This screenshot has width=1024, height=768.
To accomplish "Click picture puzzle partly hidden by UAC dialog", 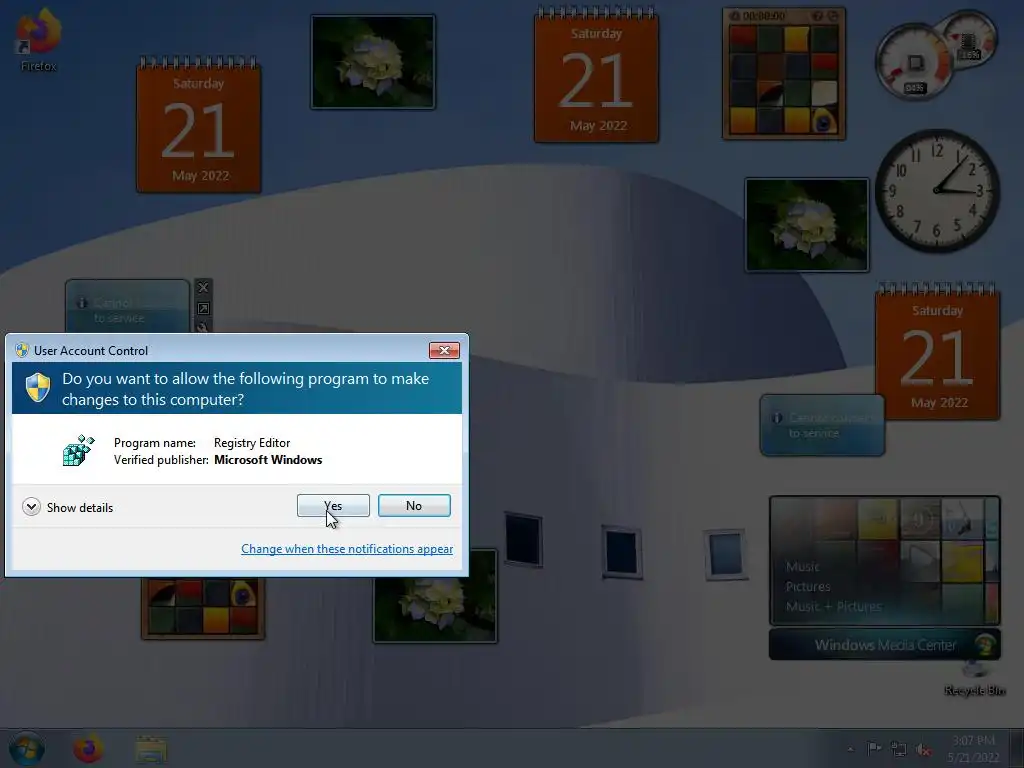I will (203, 607).
